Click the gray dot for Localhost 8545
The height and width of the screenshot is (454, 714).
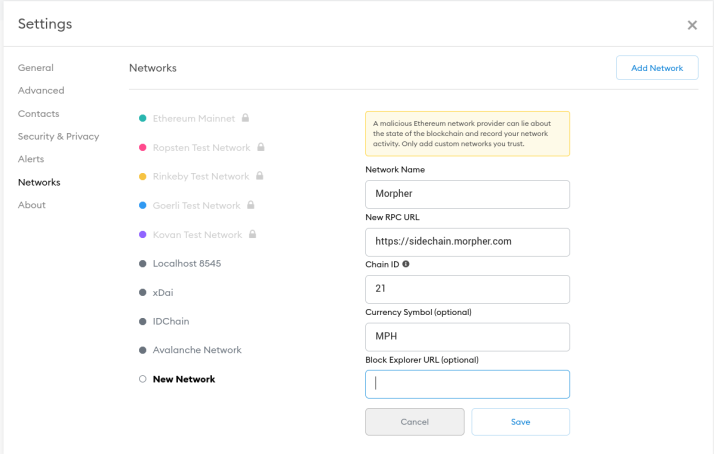click(x=143, y=264)
